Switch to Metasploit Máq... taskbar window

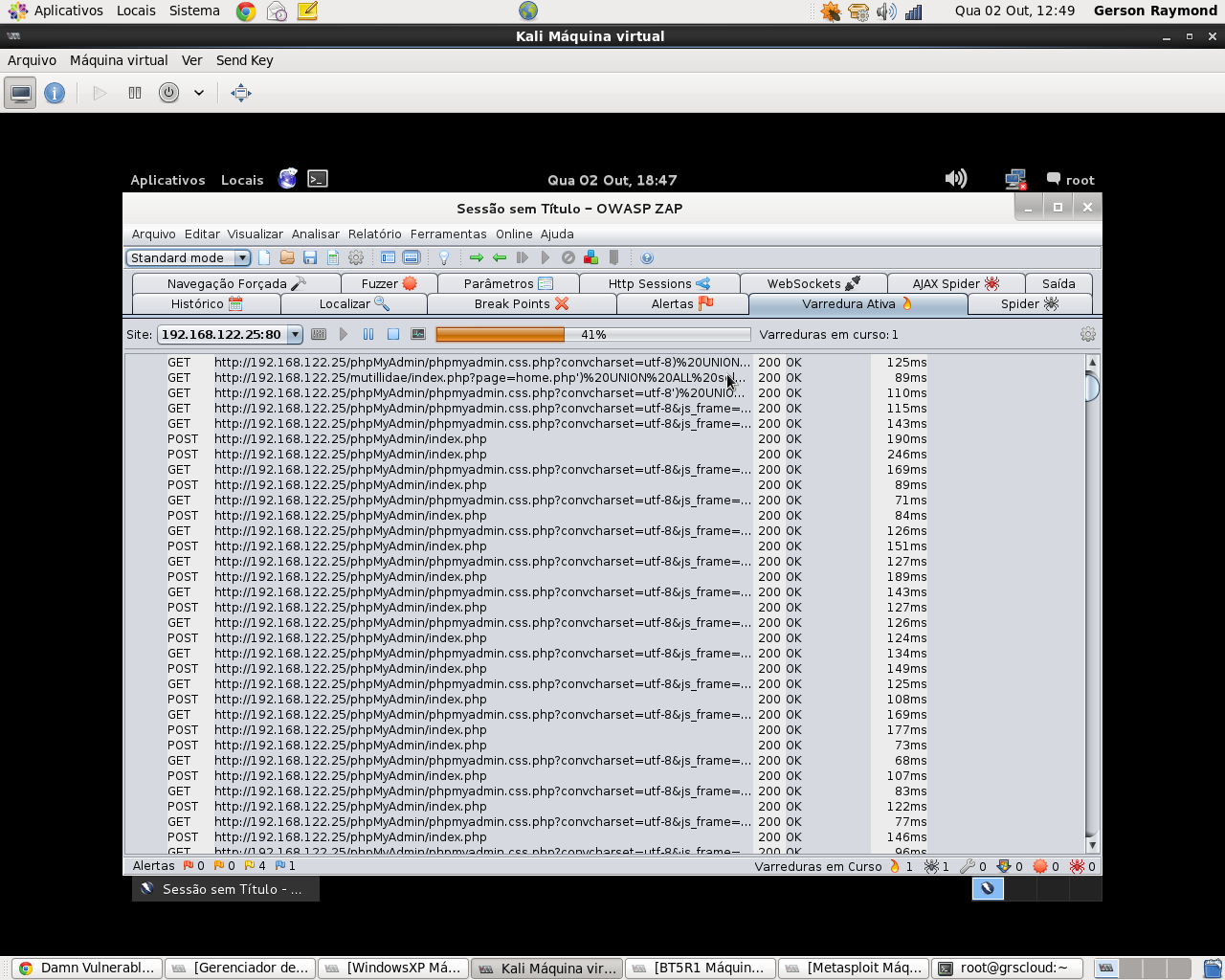tap(854, 968)
